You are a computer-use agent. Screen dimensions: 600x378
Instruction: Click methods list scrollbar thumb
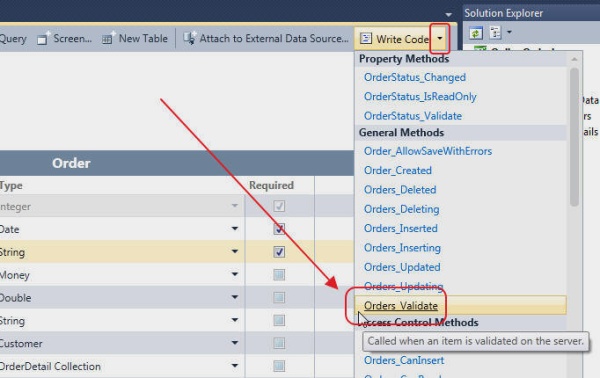(x=574, y=137)
